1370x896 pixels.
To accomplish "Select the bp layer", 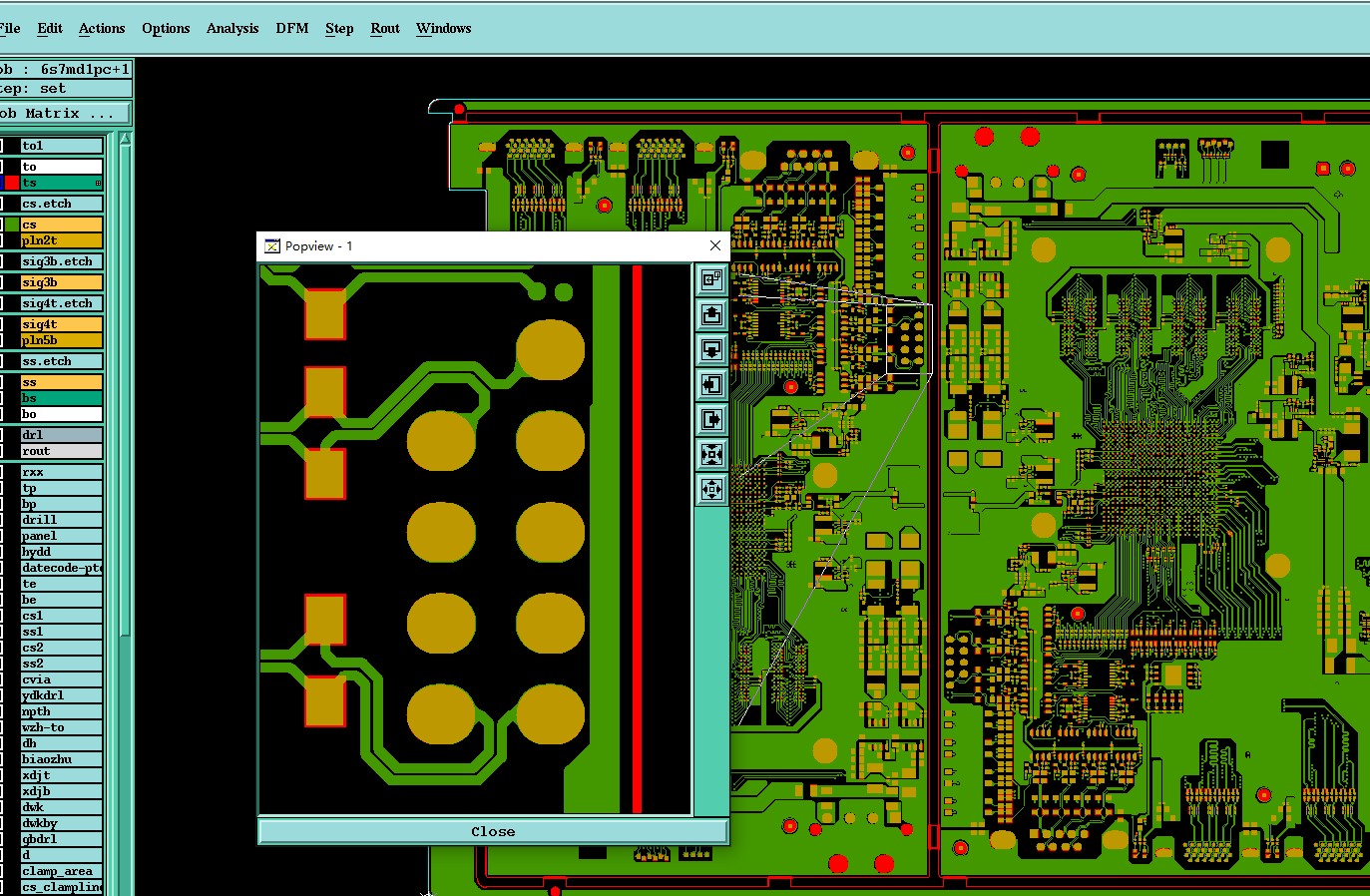I will [61, 504].
